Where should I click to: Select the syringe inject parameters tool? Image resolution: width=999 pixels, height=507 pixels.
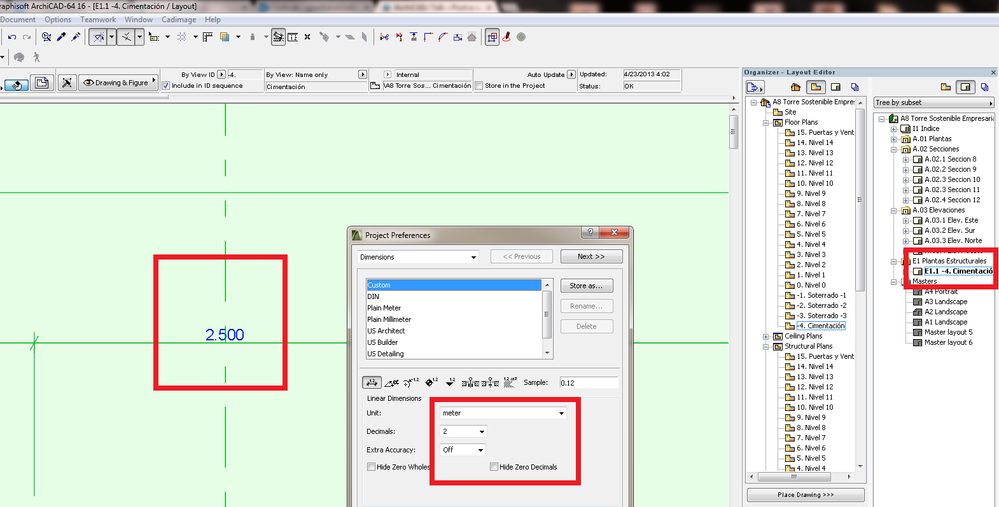pyautogui.click(x=76, y=37)
